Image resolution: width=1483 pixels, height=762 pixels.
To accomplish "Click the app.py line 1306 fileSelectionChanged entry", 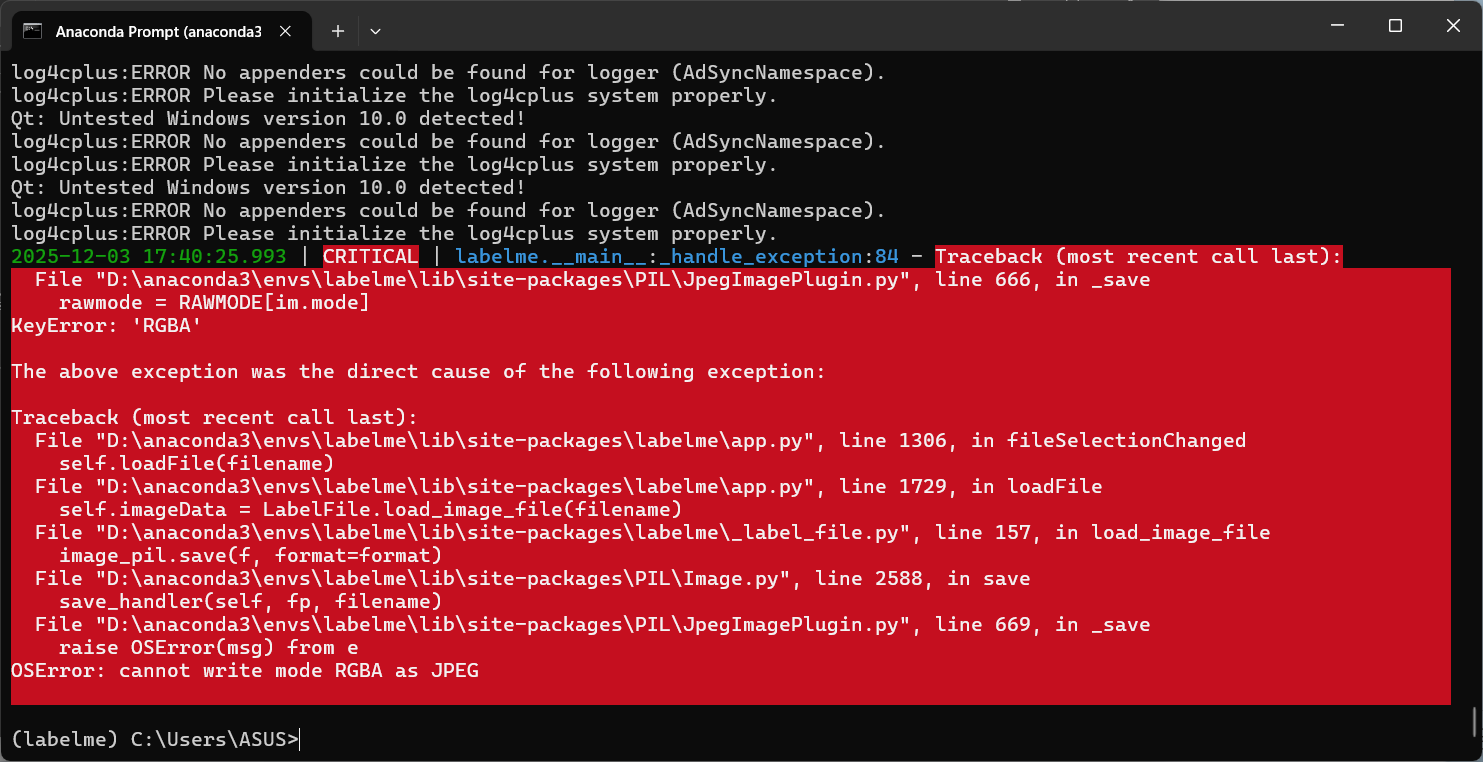I will tap(640, 441).
